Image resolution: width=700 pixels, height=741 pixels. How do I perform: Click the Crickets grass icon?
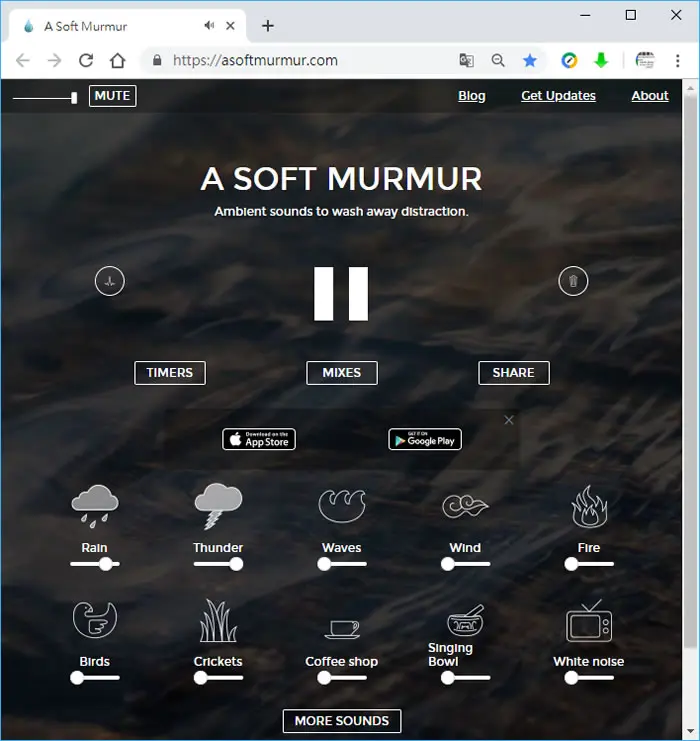[218, 620]
